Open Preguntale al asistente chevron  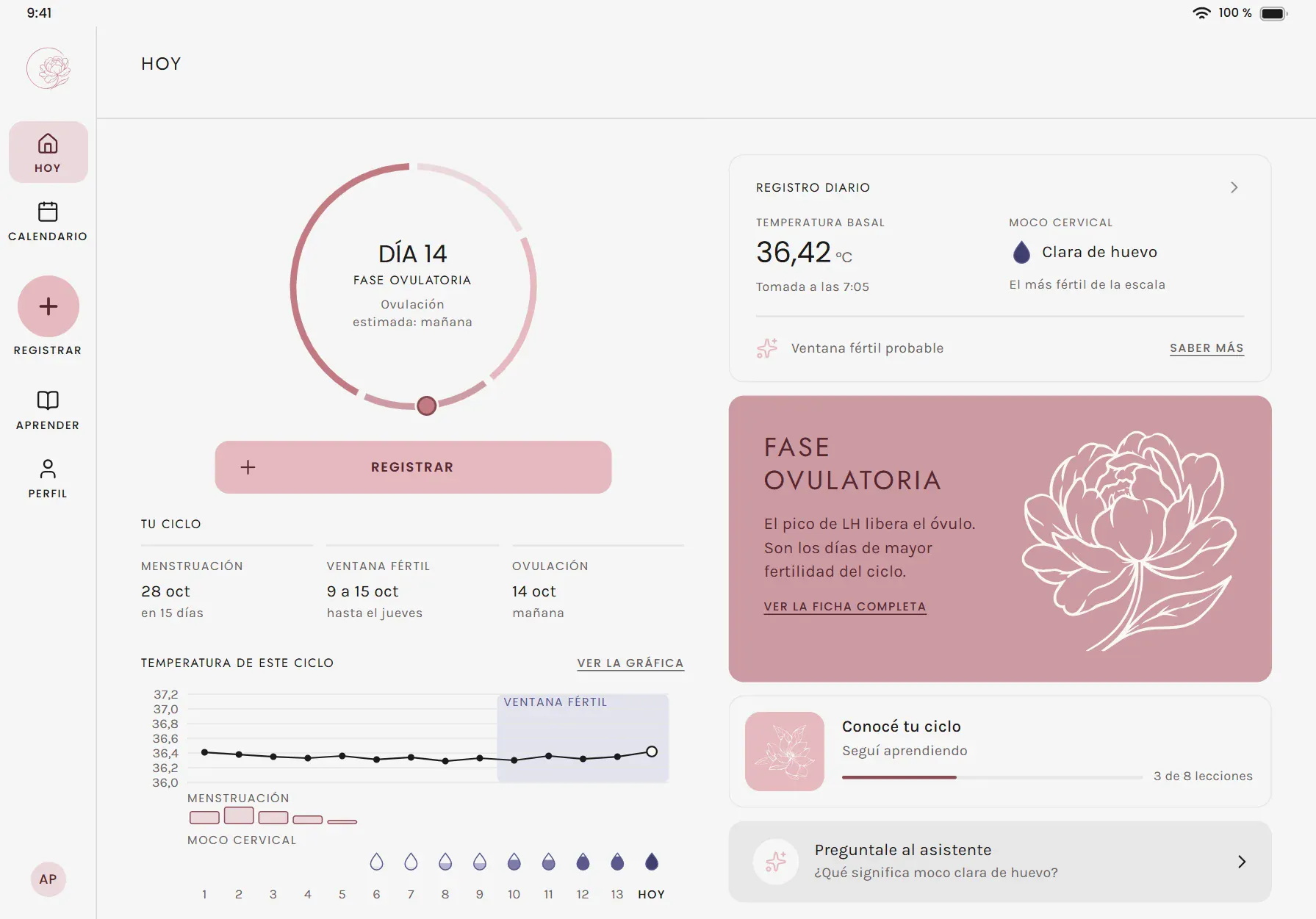(1242, 862)
